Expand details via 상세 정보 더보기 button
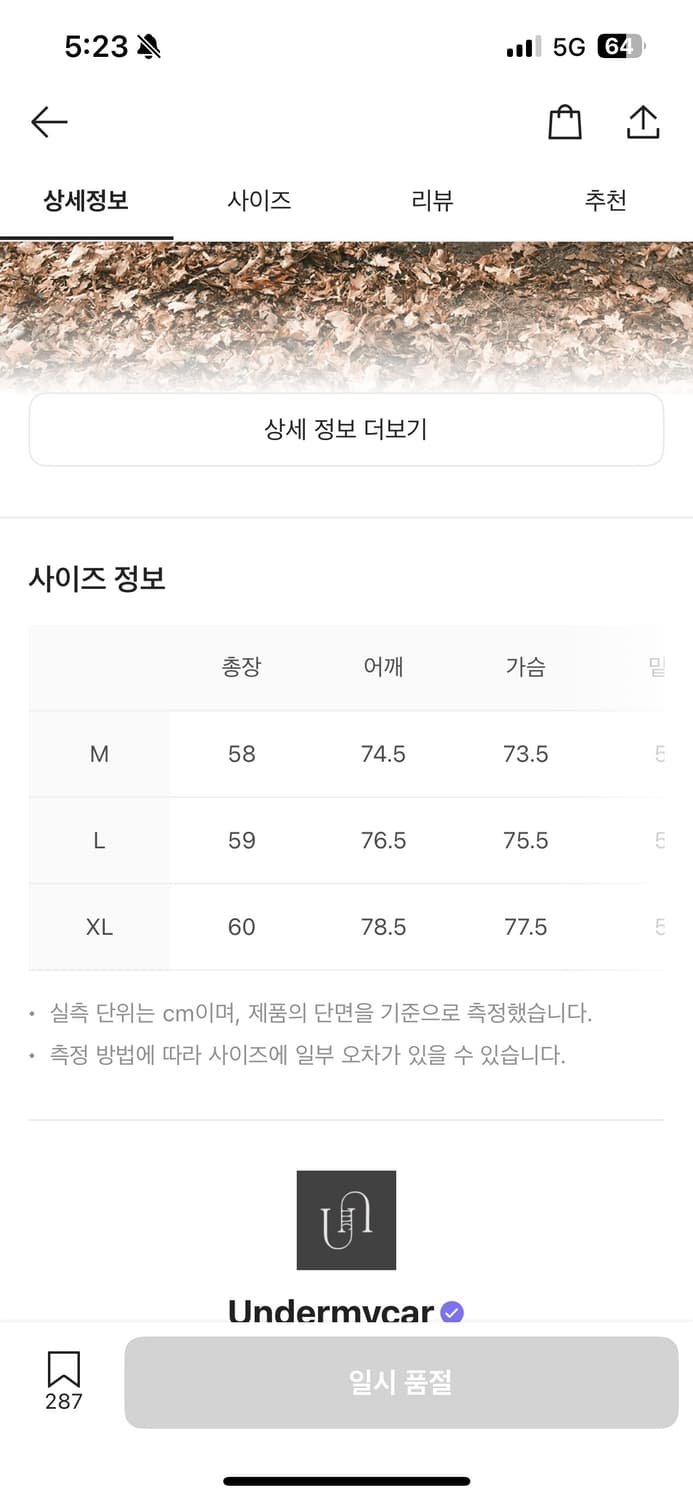The image size is (693, 1500). [x=346, y=429]
